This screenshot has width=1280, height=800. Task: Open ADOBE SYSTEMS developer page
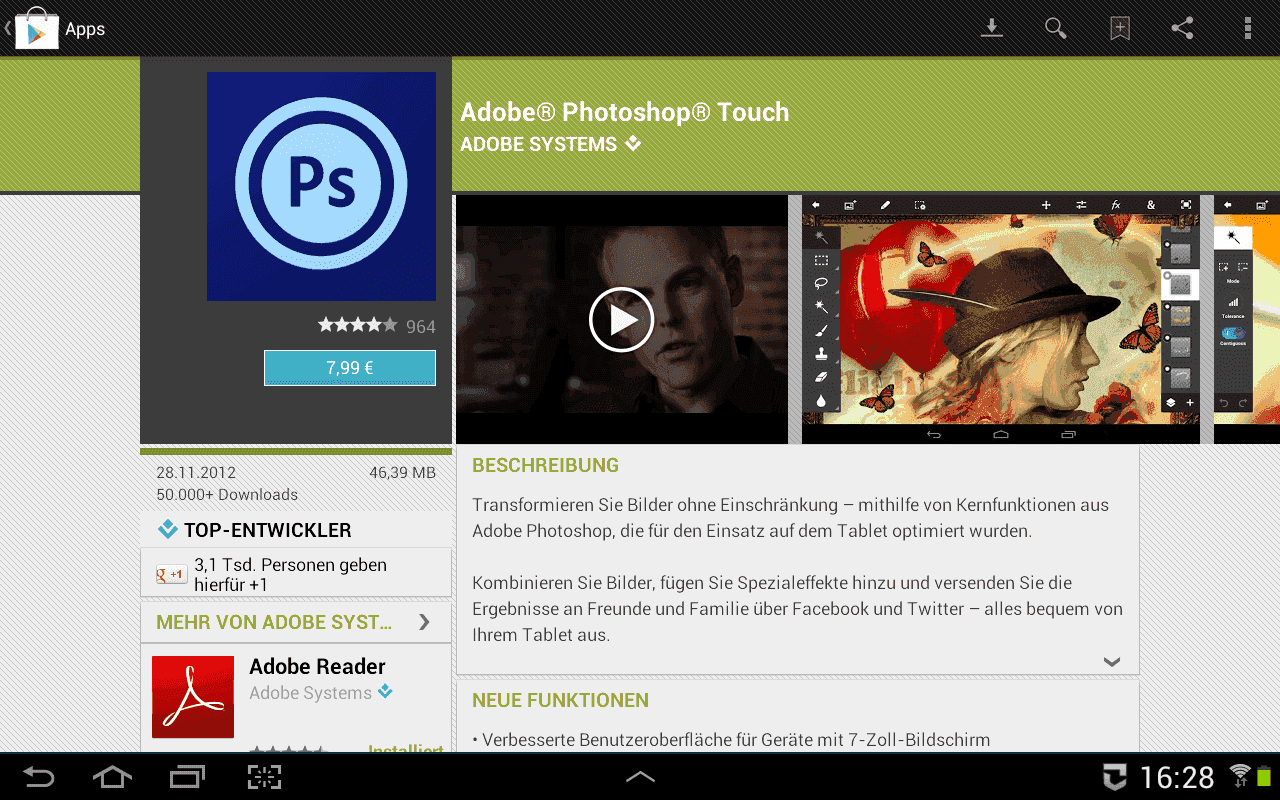point(538,144)
